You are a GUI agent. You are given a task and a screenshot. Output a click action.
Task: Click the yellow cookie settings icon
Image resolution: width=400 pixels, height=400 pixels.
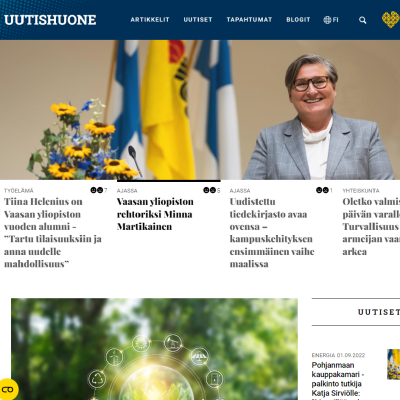8,389
